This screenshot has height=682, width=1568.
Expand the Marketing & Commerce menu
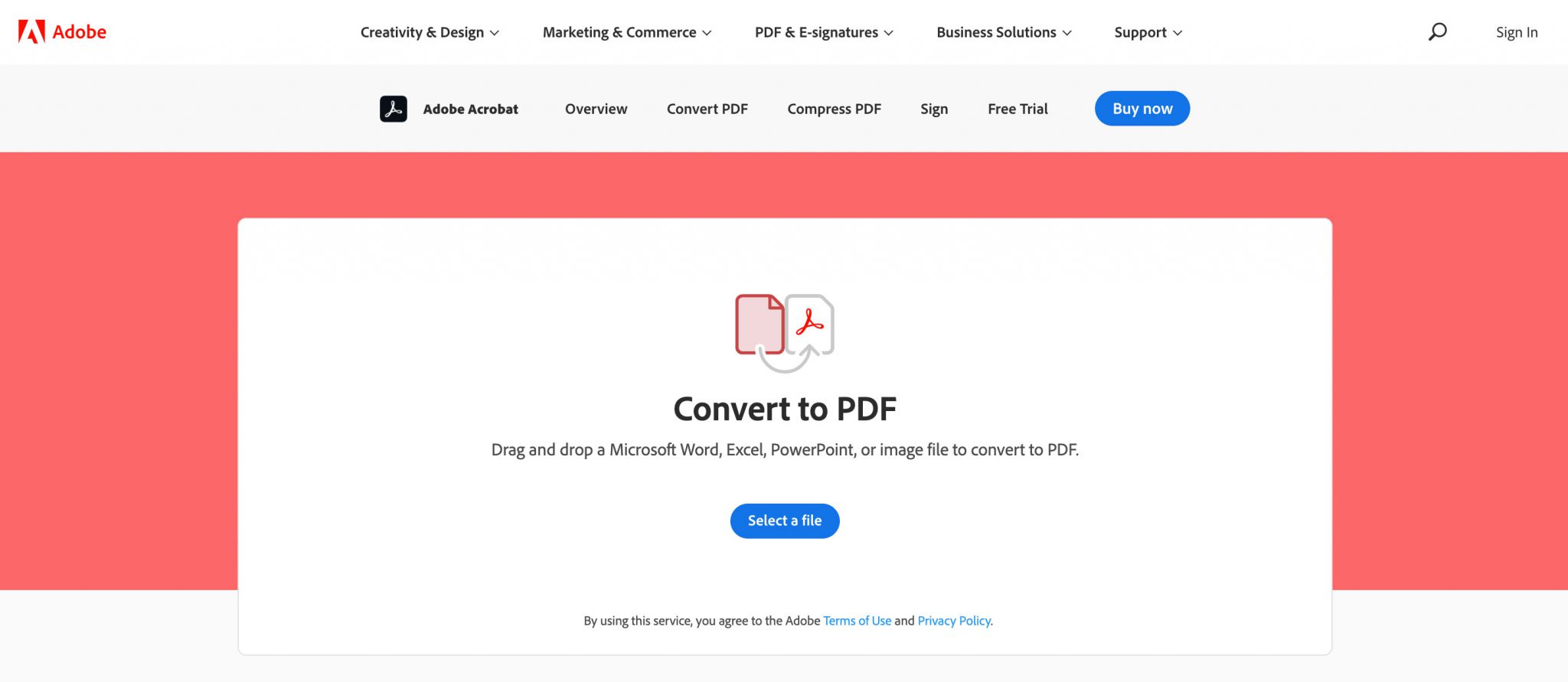(627, 32)
